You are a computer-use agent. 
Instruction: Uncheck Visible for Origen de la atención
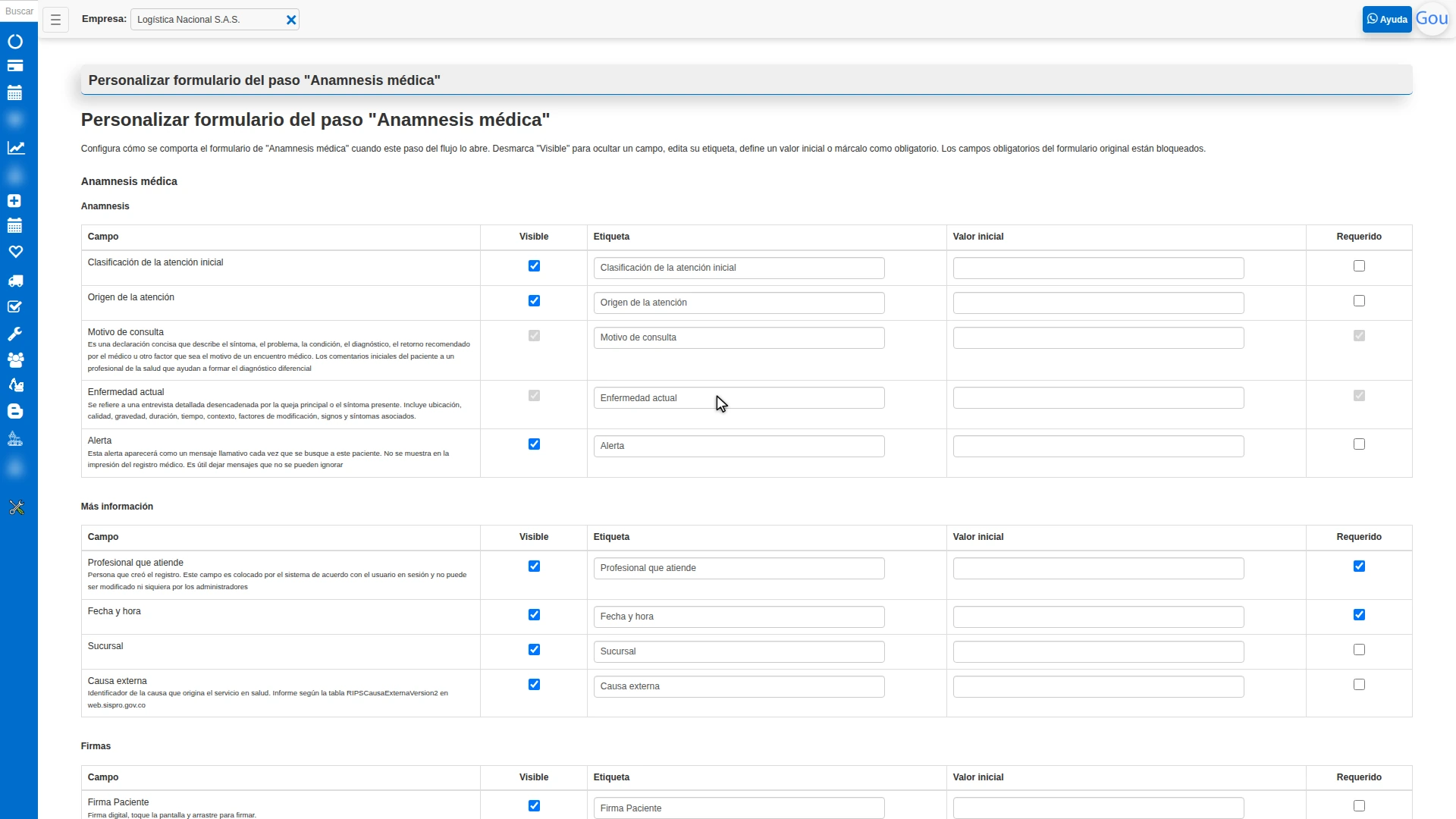[534, 301]
